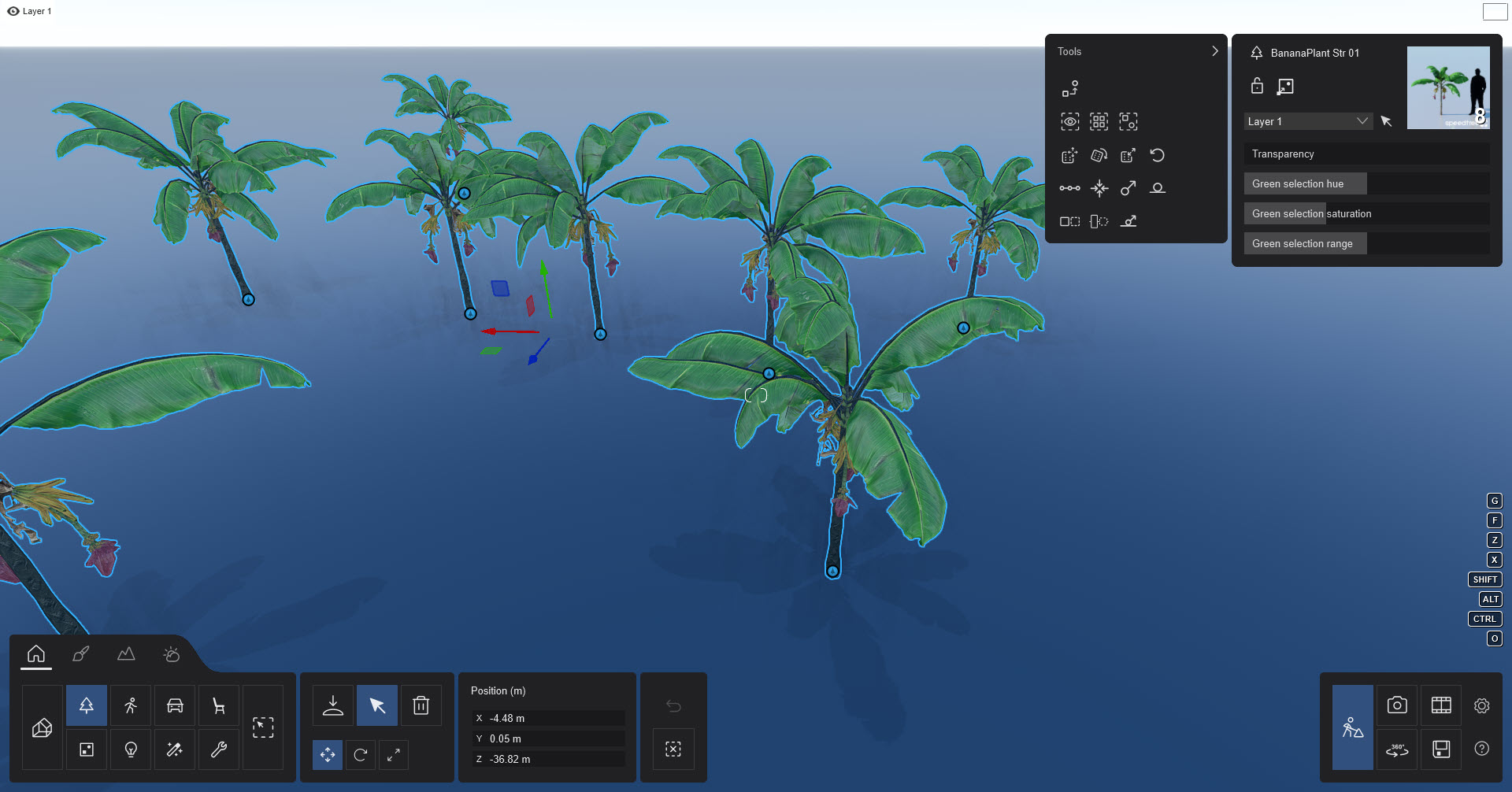Click the CTRL key hint button

click(x=1484, y=619)
